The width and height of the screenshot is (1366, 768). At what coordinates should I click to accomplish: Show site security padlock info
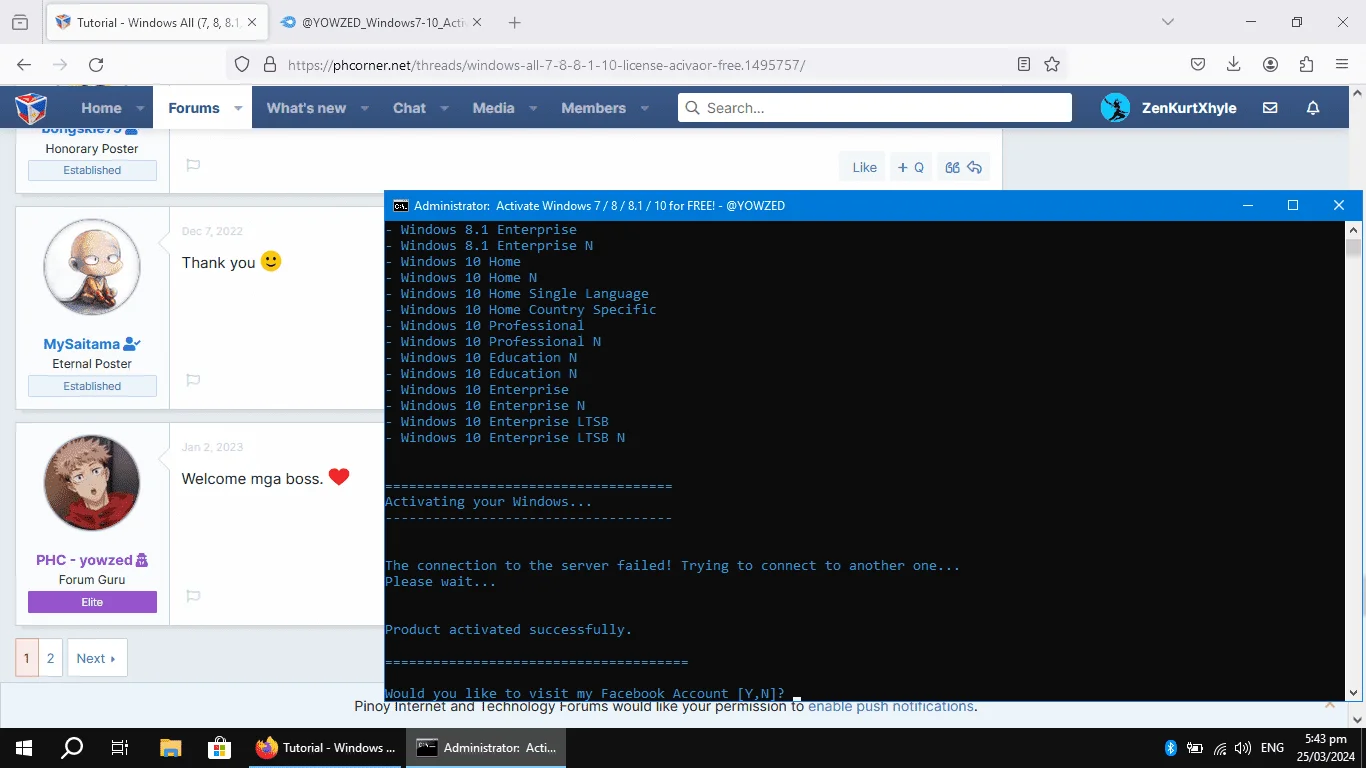click(269, 65)
